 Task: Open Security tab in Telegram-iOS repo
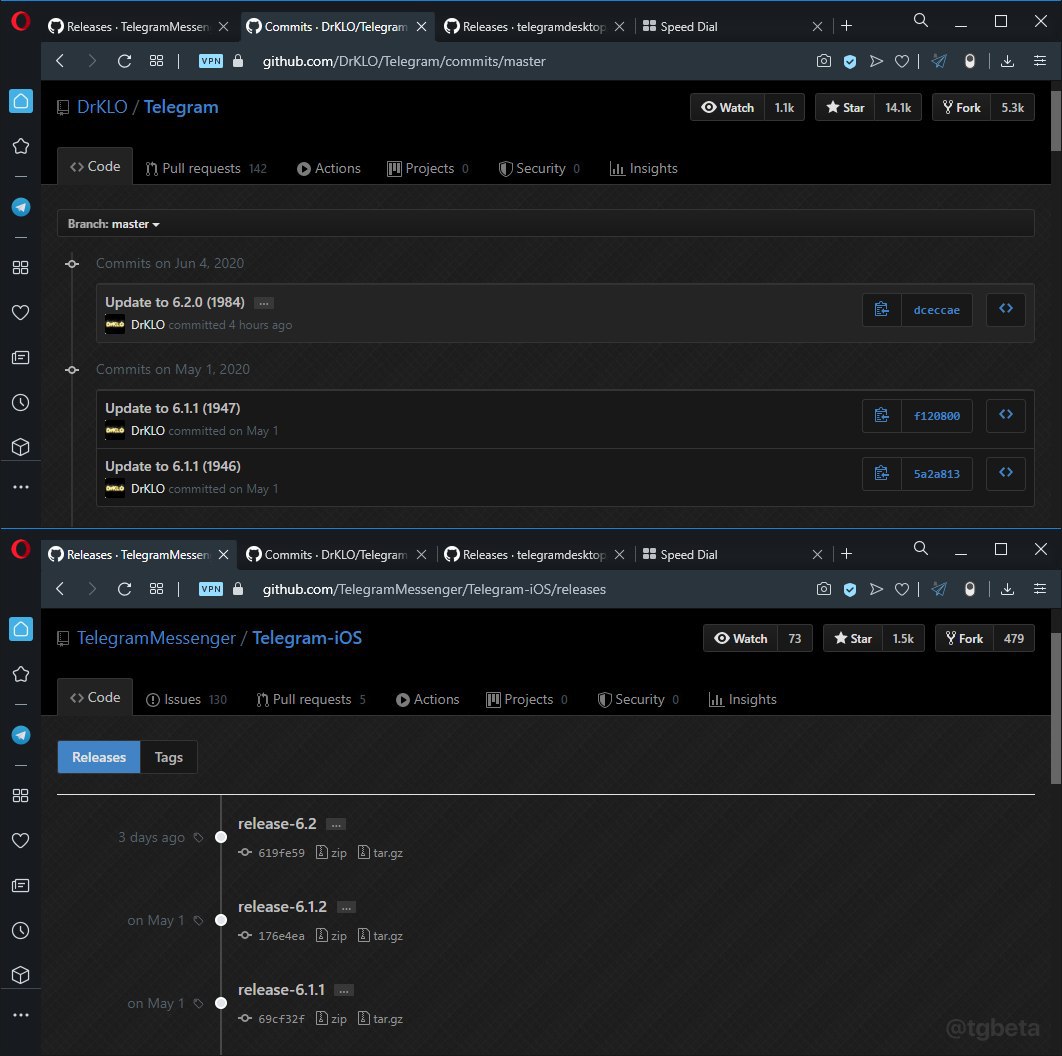[x=638, y=700]
